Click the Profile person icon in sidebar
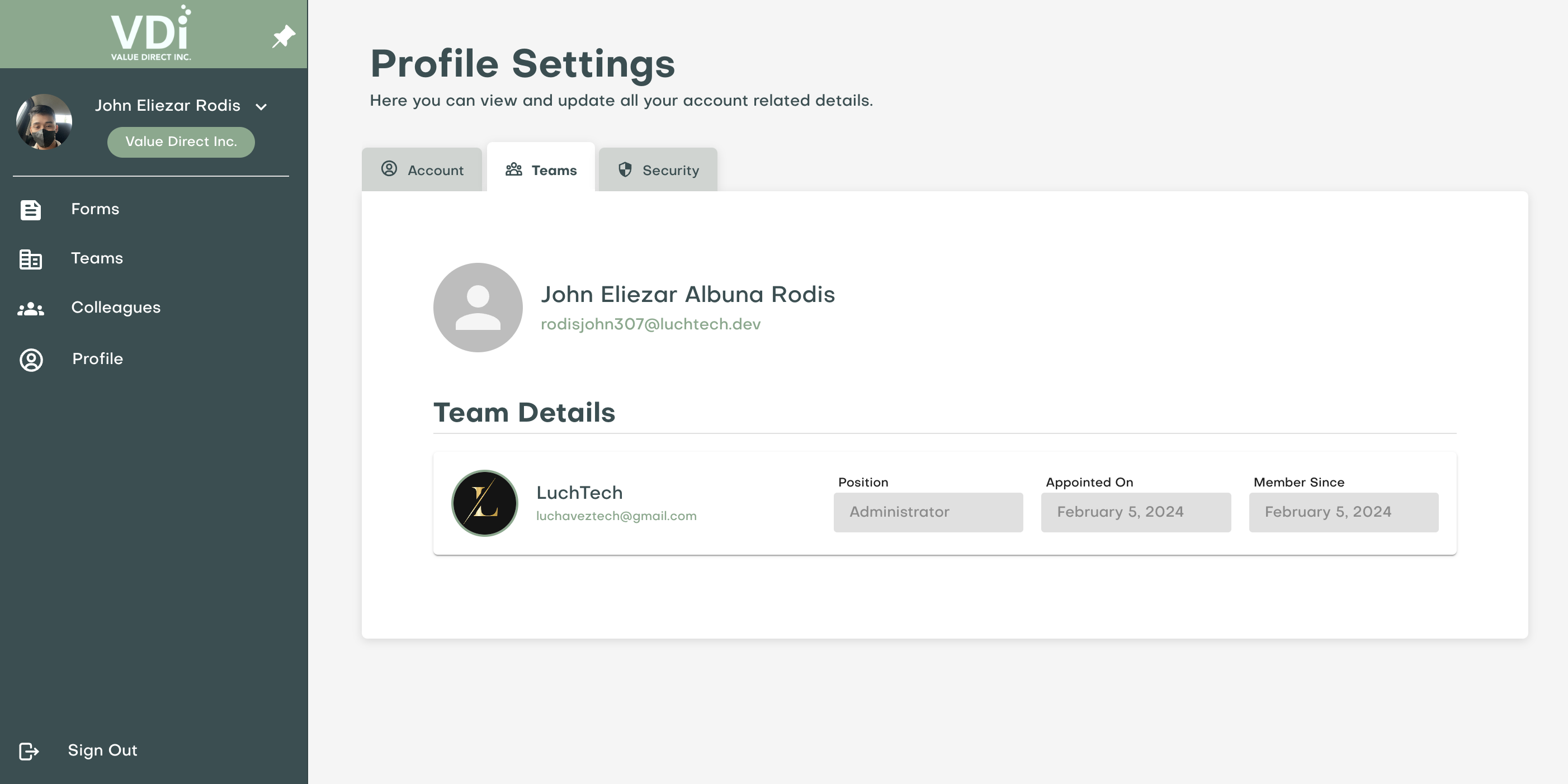Screen dimensions: 1568x784 click(31, 360)
